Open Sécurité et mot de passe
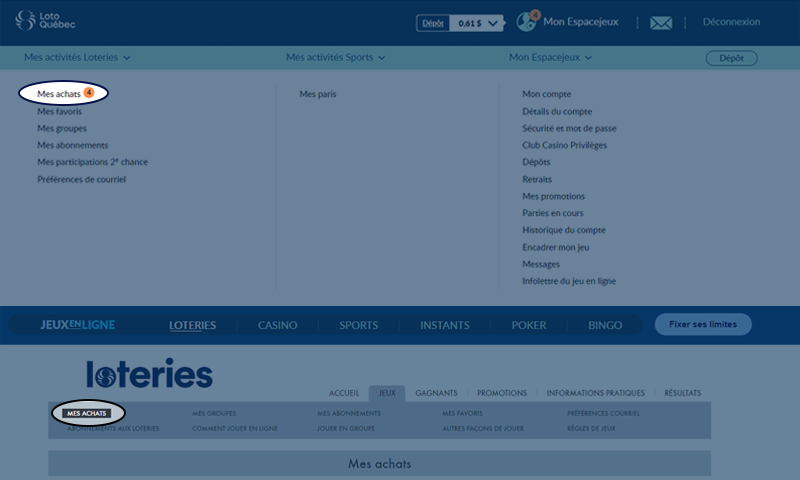Viewport: 800px width, 480px height. (x=569, y=128)
